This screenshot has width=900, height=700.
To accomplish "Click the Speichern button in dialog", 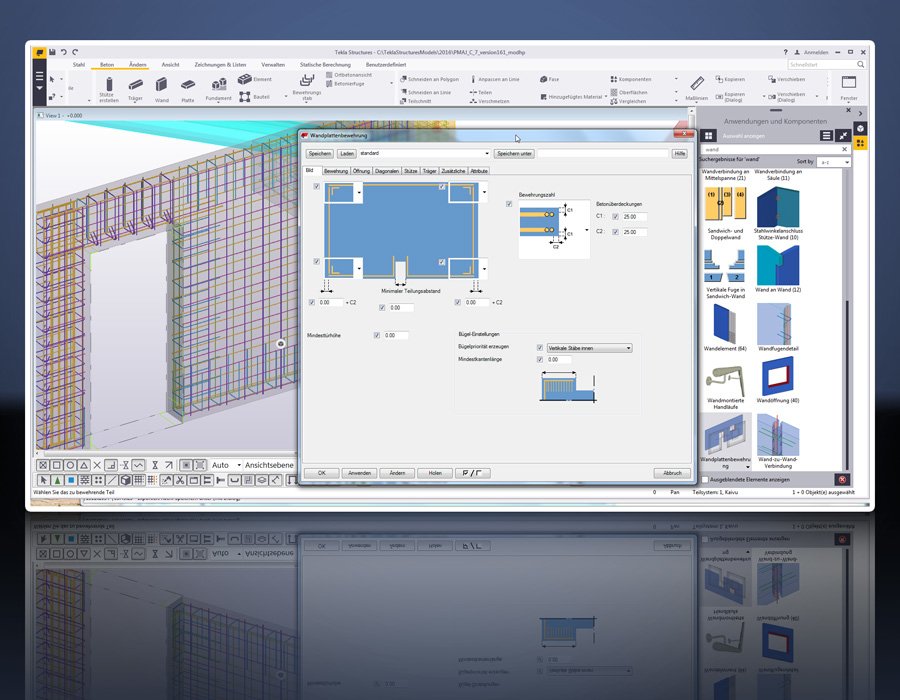I will pos(320,154).
